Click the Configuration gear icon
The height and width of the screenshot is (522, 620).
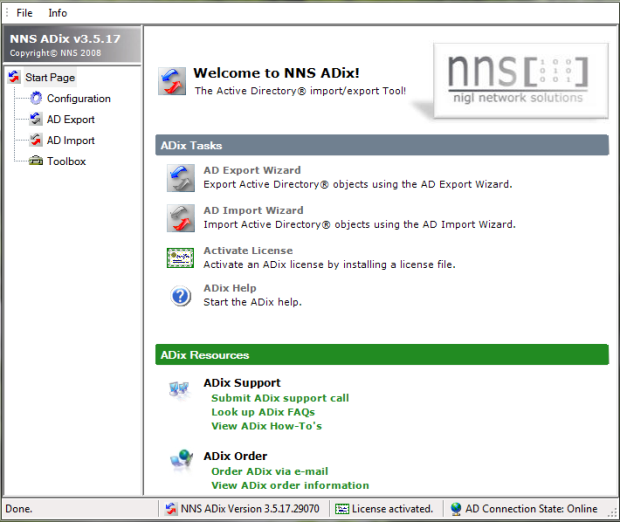(x=36, y=98)
